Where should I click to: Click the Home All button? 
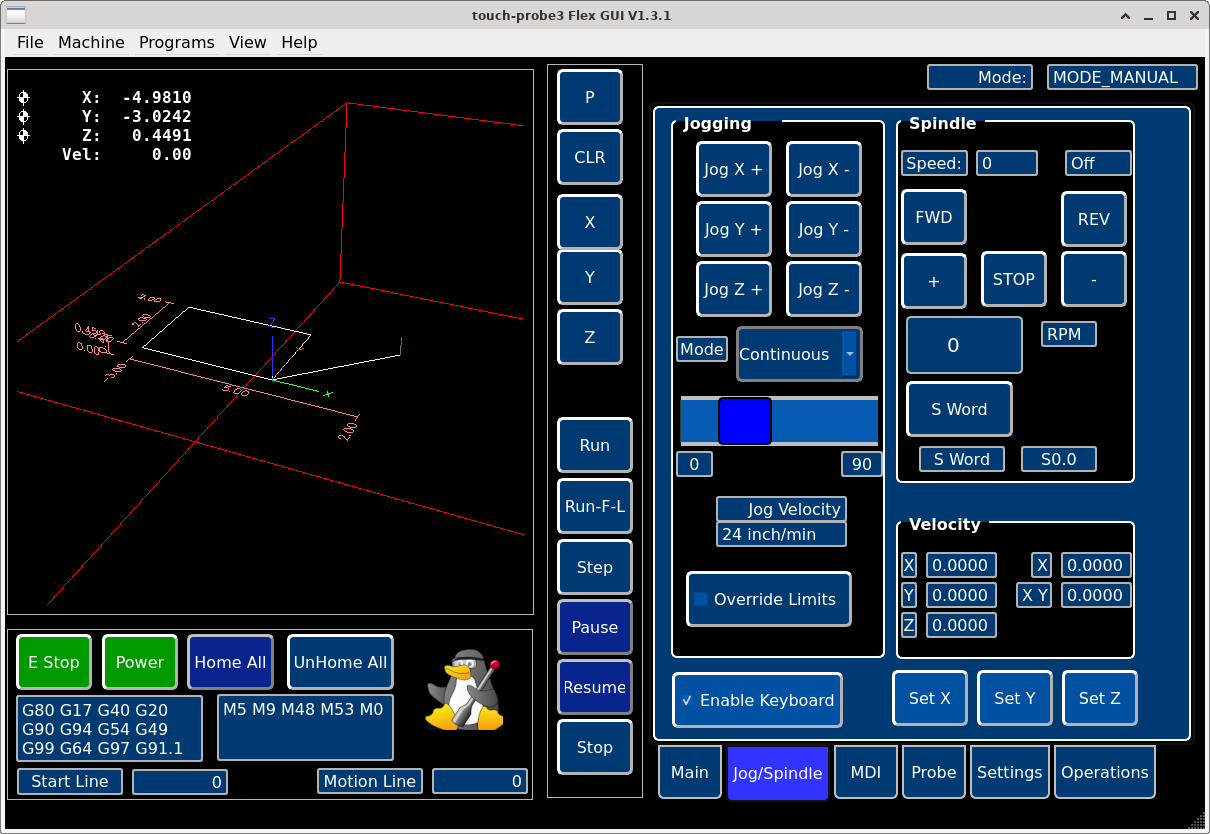(230, 662)
